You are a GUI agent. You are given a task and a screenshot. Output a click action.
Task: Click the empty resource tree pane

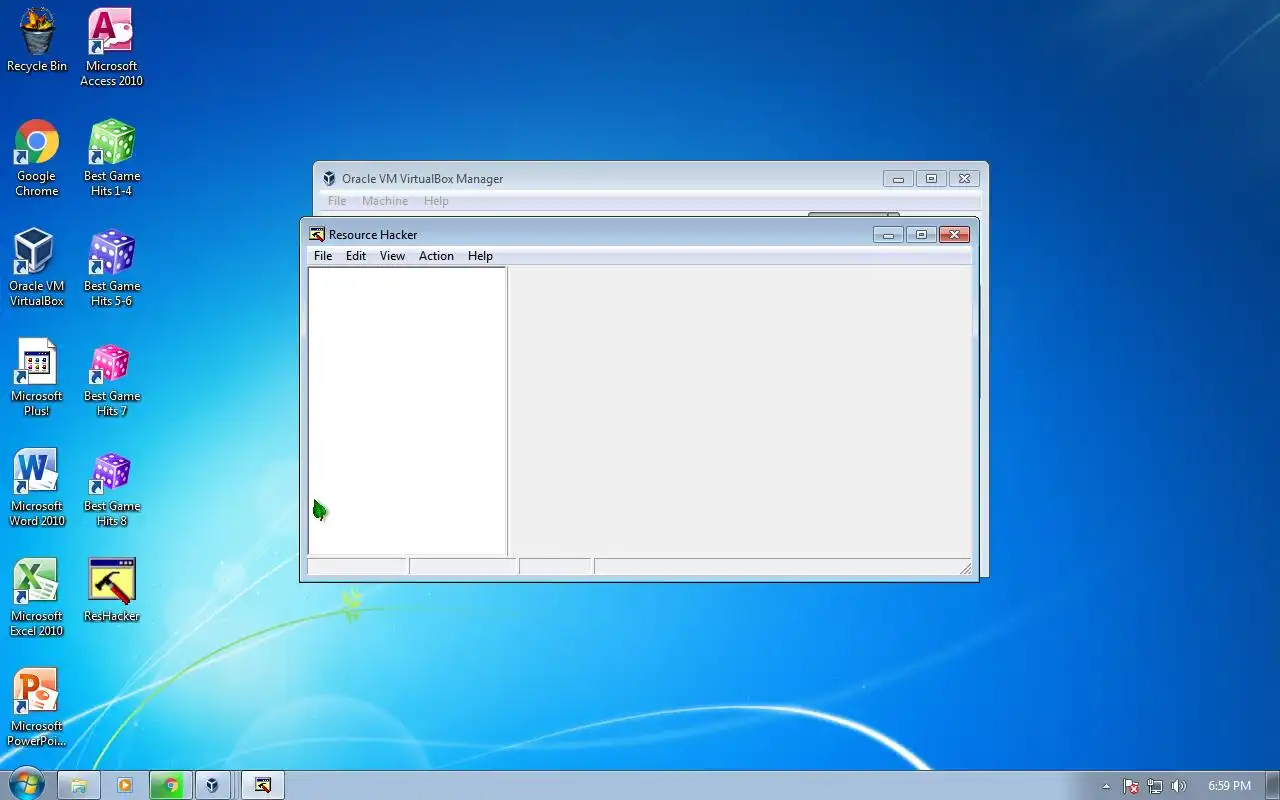(x=407, y=410)
